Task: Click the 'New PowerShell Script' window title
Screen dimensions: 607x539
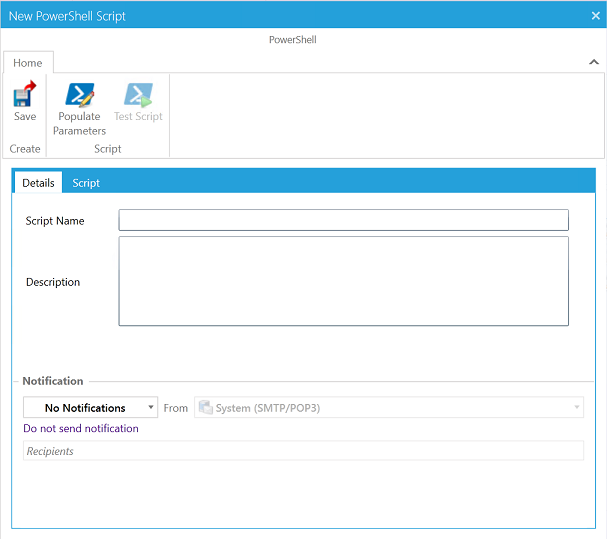Action: pos(67,16)
